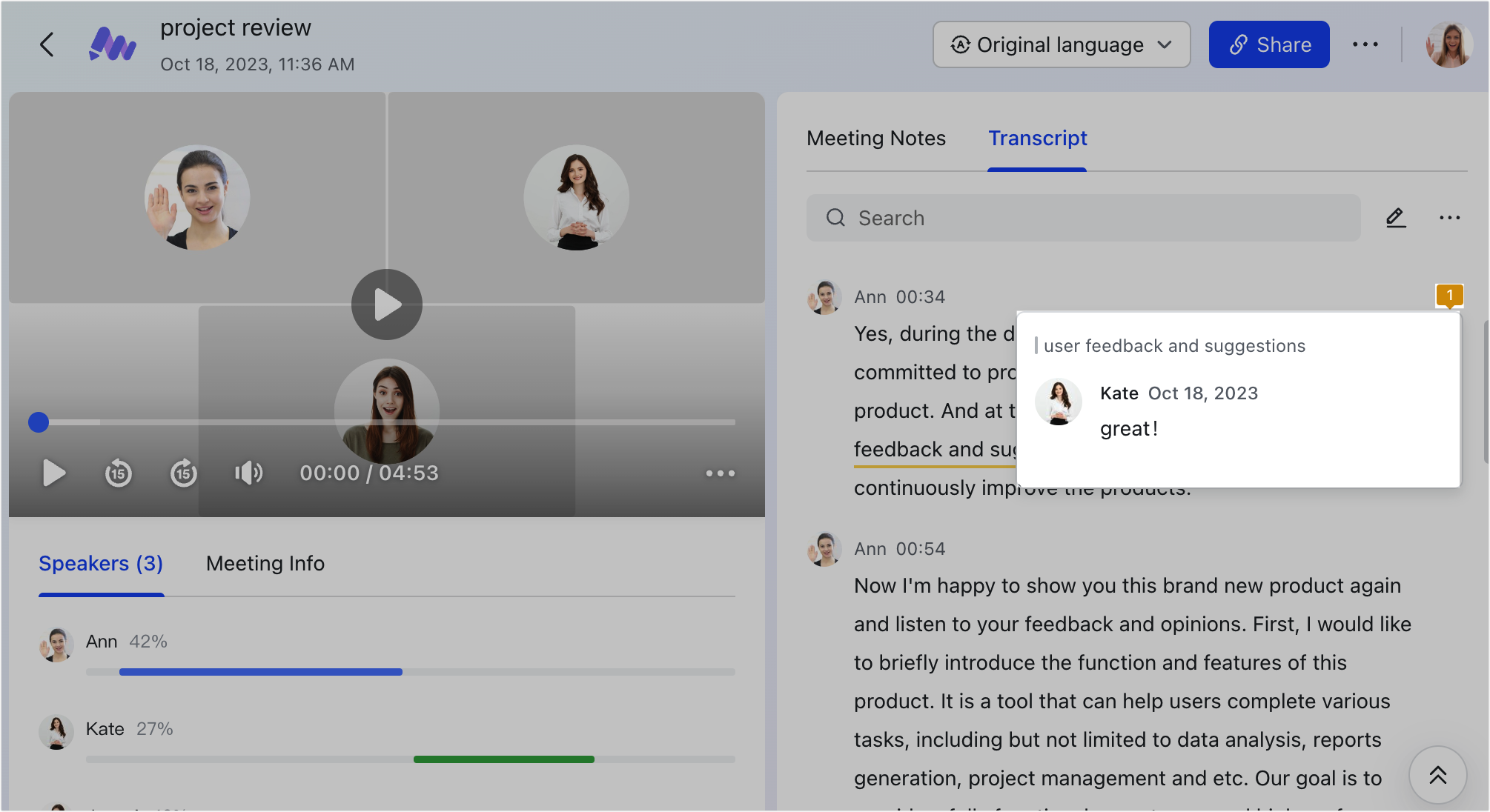Click the comment count badge showing 1
Screen dimensions: 1490x812
[1449, 296]
